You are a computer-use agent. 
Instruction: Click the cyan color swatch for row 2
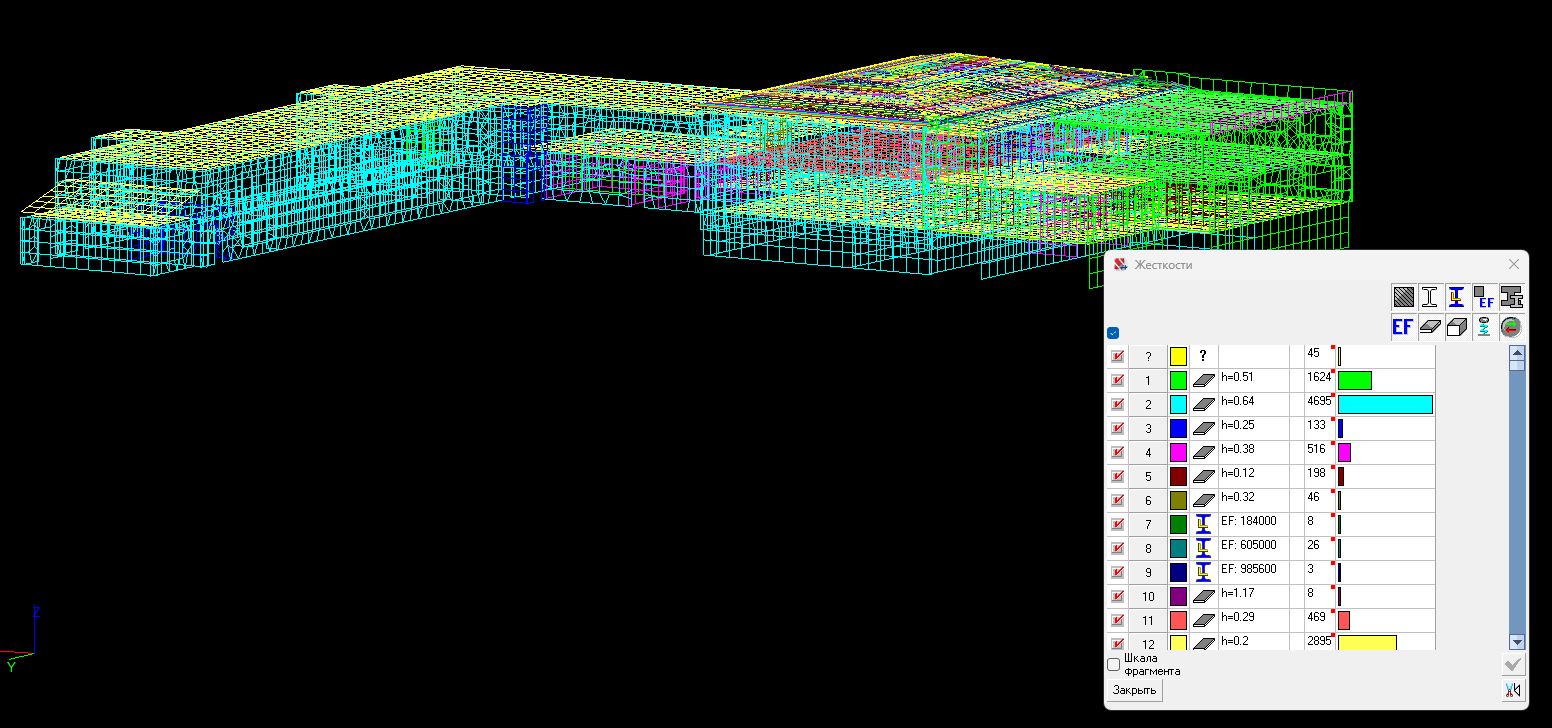pos(1178,405)
